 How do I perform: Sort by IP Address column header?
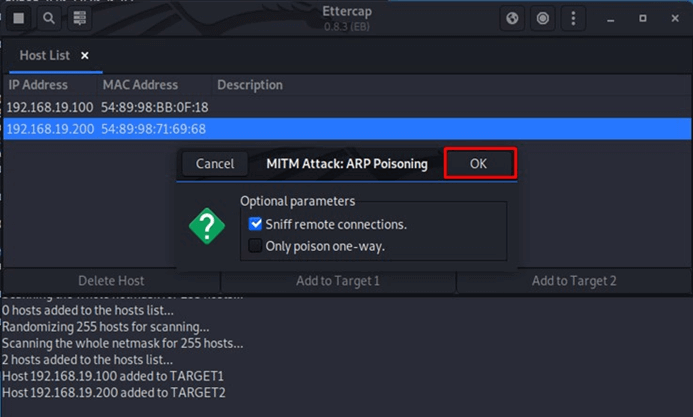click(38, 85)
